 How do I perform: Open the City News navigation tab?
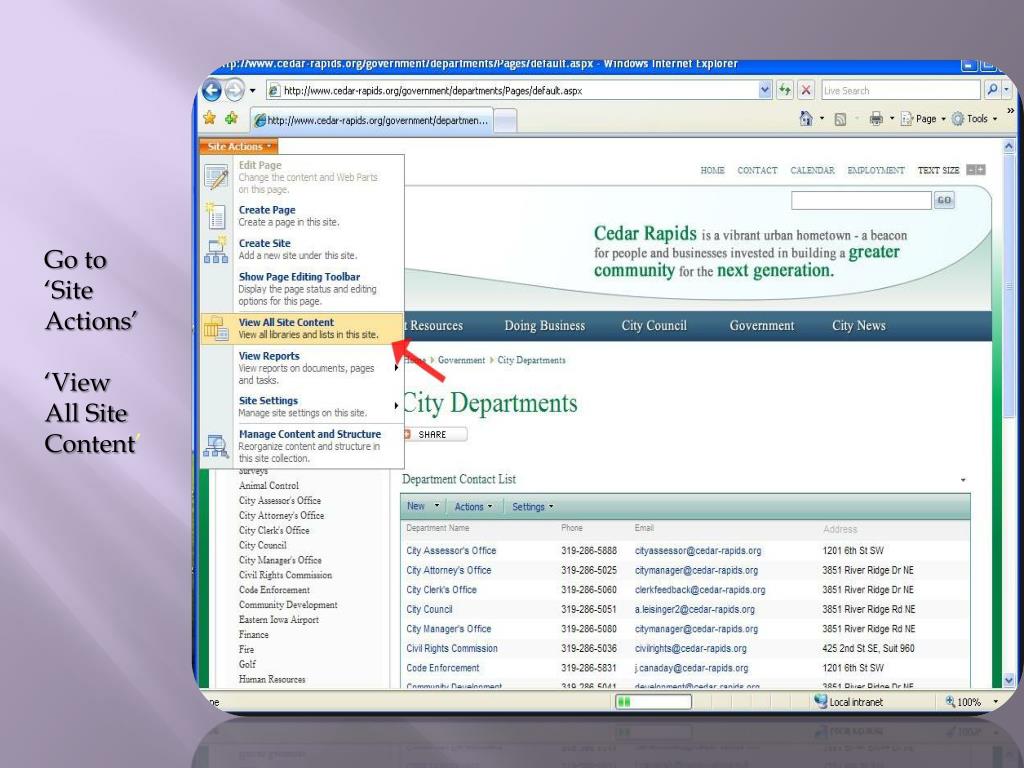(x=858, y=326)
